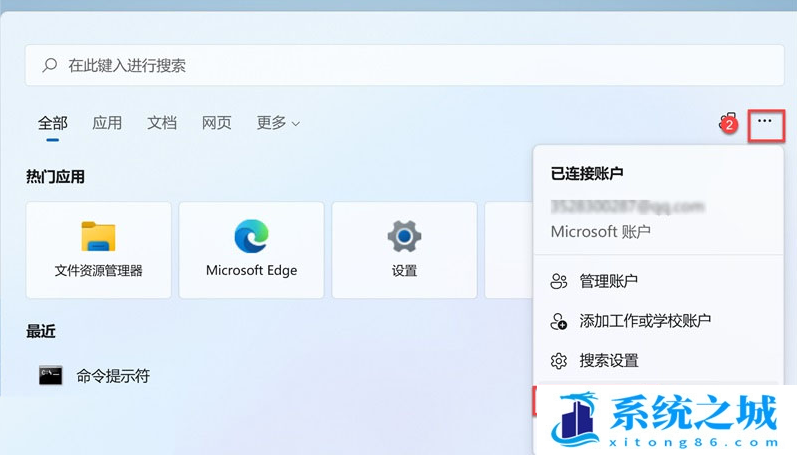Select 管理账户 menu entry
Screen dimensions: 797x455
point(658,281)
